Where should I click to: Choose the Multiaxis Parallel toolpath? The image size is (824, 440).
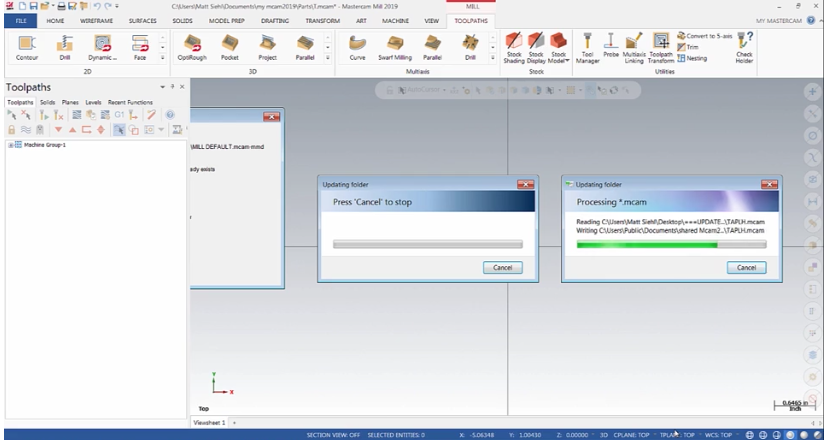[432, 47]
